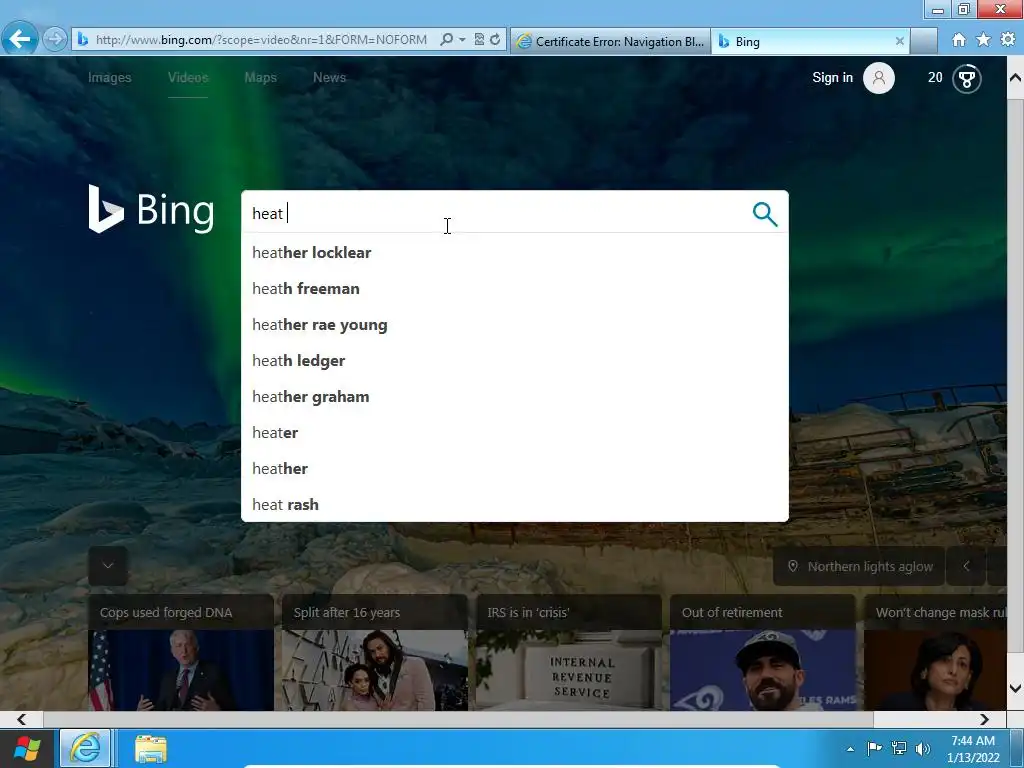Click the Internal Revenue Service thumbnail
The height and width of the screenshot is (768, 1024).
pyautogui.click(x=568, y=670)
